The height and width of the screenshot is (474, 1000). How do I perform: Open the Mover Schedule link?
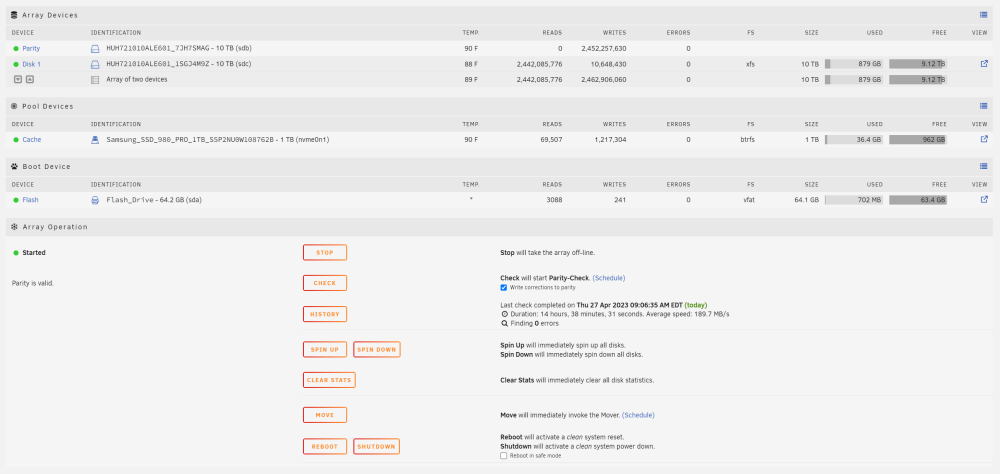click(x=638, y=415)
